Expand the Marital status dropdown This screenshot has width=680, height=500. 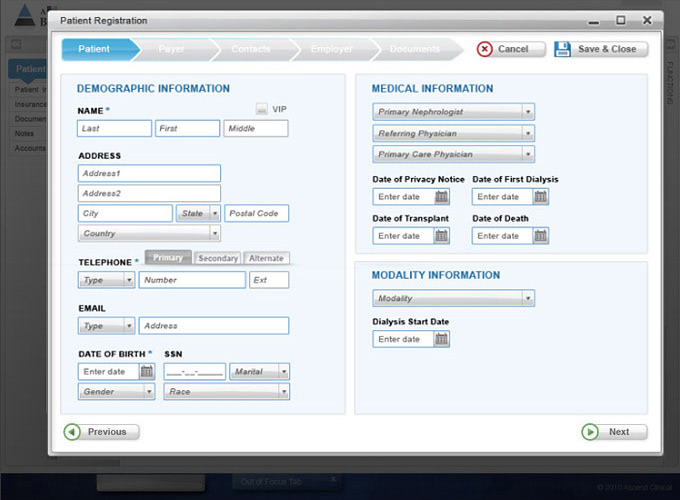[259, 372]
